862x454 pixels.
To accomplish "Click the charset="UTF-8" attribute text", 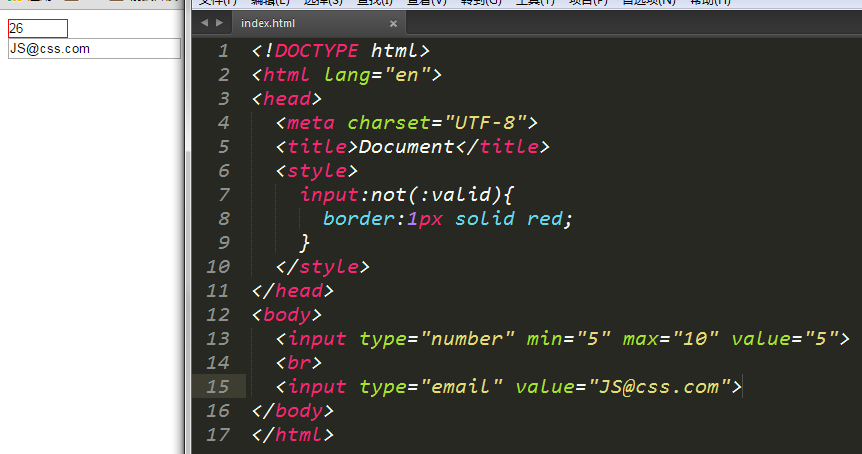I will 438,123.
